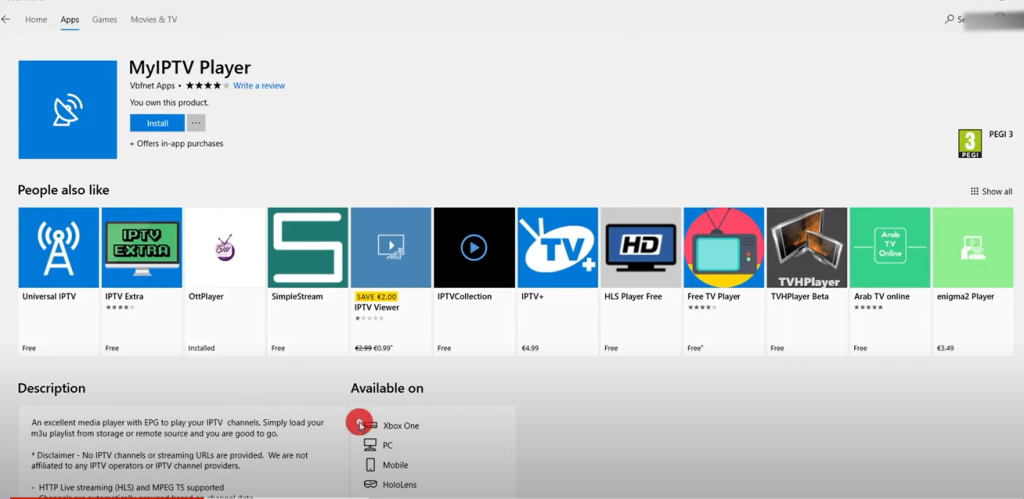
Task: Click the Arab TV online title text
Action: (882, 297)
